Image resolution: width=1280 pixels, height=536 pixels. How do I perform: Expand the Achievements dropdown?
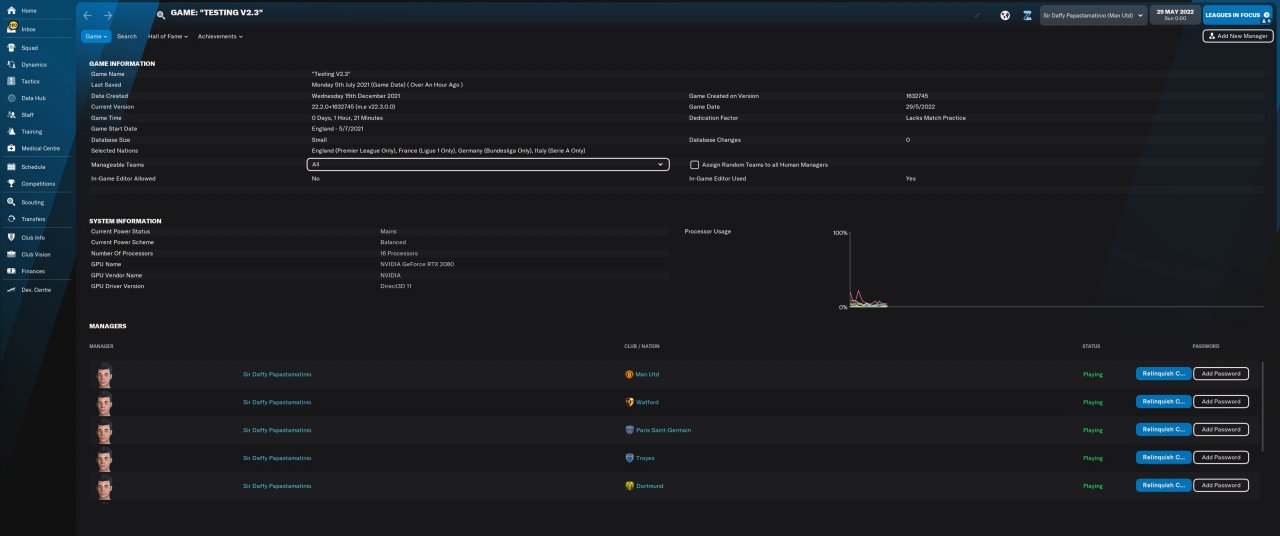pyautogui.click(x=220, y=36)
